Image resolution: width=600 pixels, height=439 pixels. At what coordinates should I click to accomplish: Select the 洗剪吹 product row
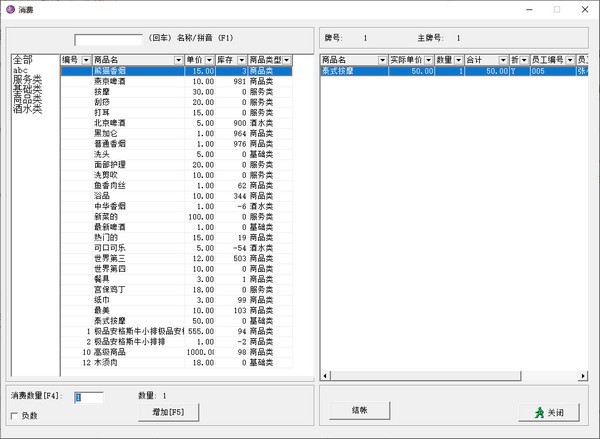(x=177, y=175)
